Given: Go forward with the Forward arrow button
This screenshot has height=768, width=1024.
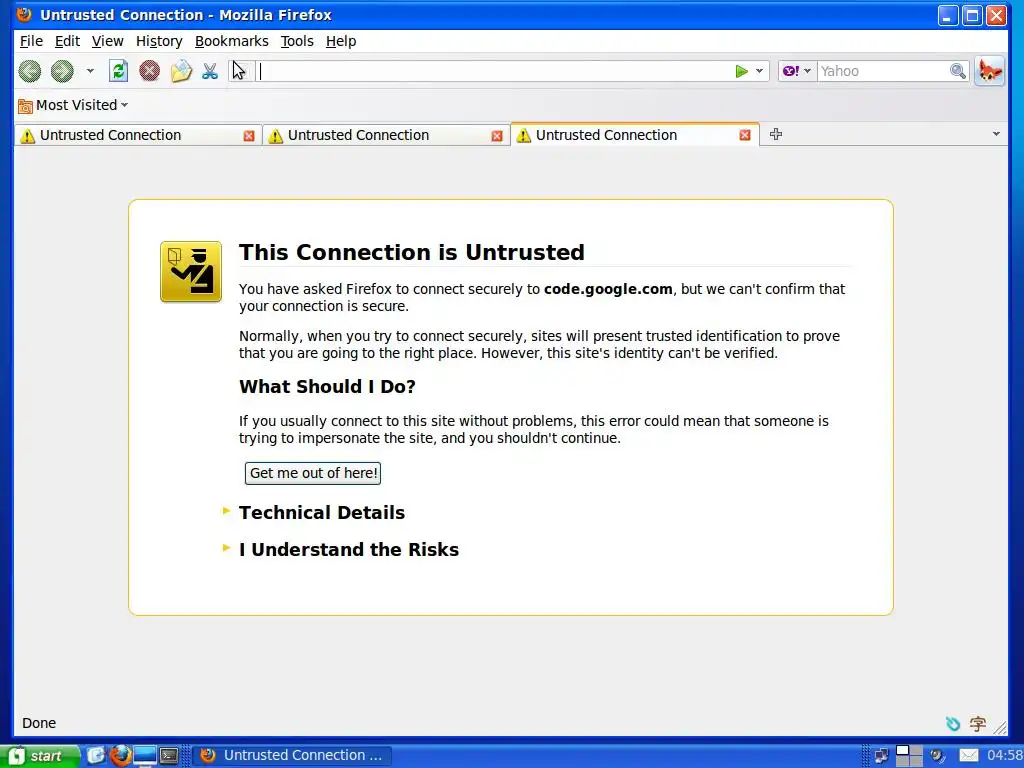Looking at the screenshot, I should pos(63,71).
